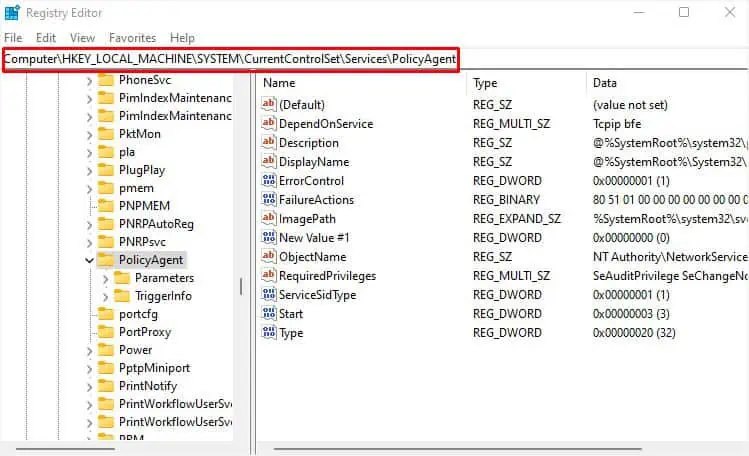Select the PortProxy key in tree

[144, 332]
